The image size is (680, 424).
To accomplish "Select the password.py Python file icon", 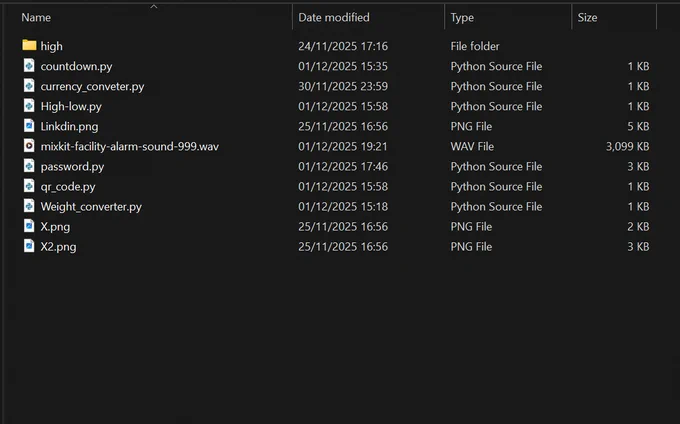I will tap(29, 166).
